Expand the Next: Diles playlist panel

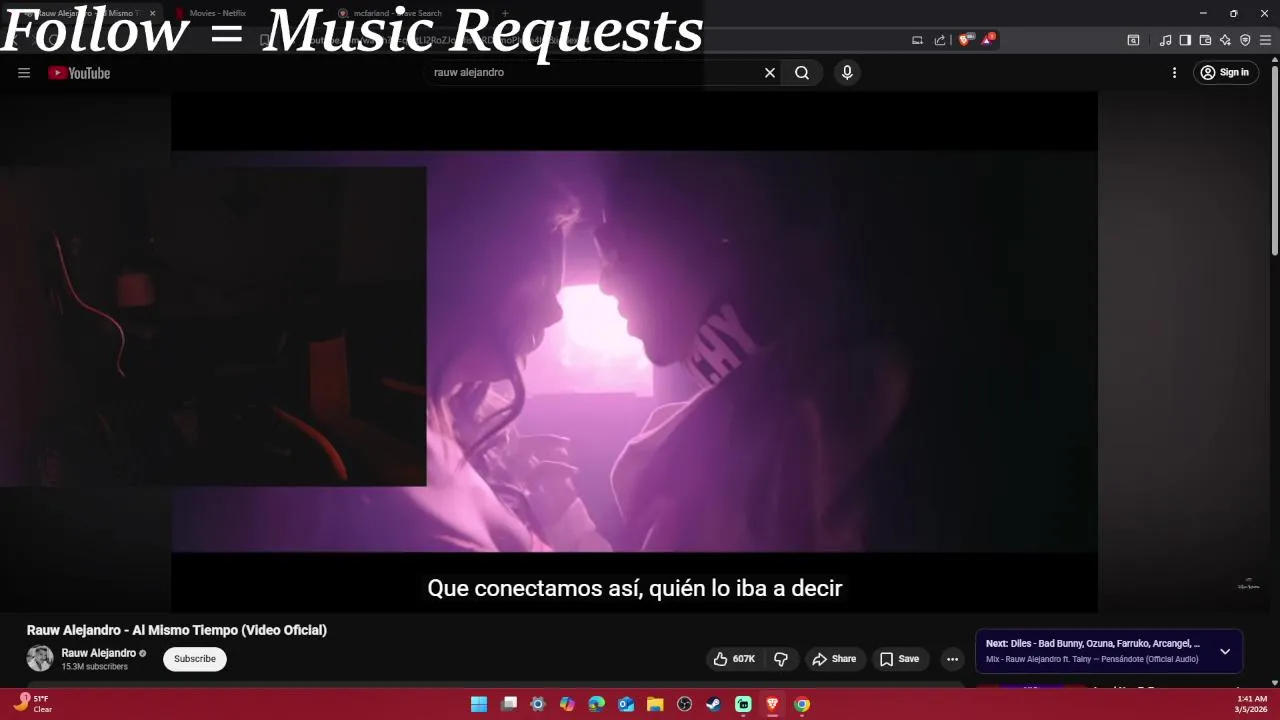click(x=1225, y=651)
